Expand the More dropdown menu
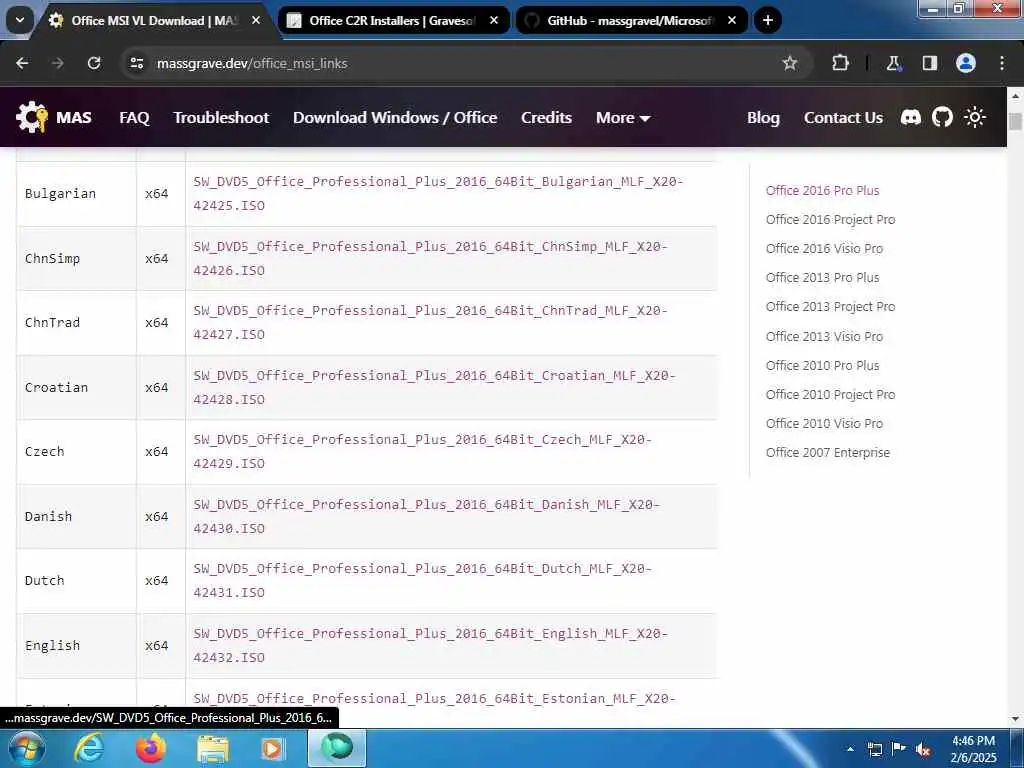Screen dimensions: 1024x768 coord(622,118)
